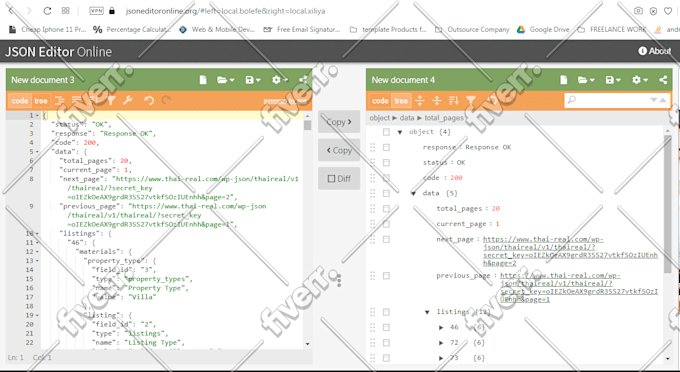The height and width of the screenshot is (372, 680).
Task: Open the action menu for the next_page row
Action: [386, 239]
